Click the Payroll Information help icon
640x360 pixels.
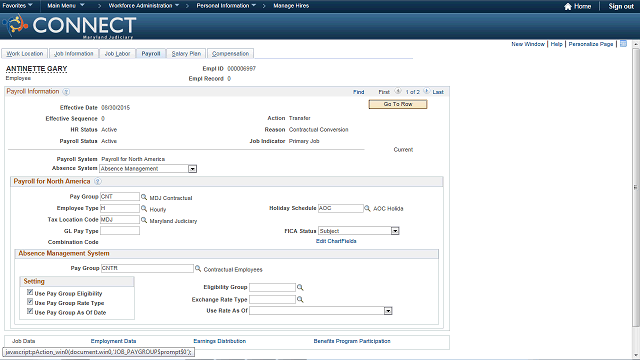click(66, 92)
